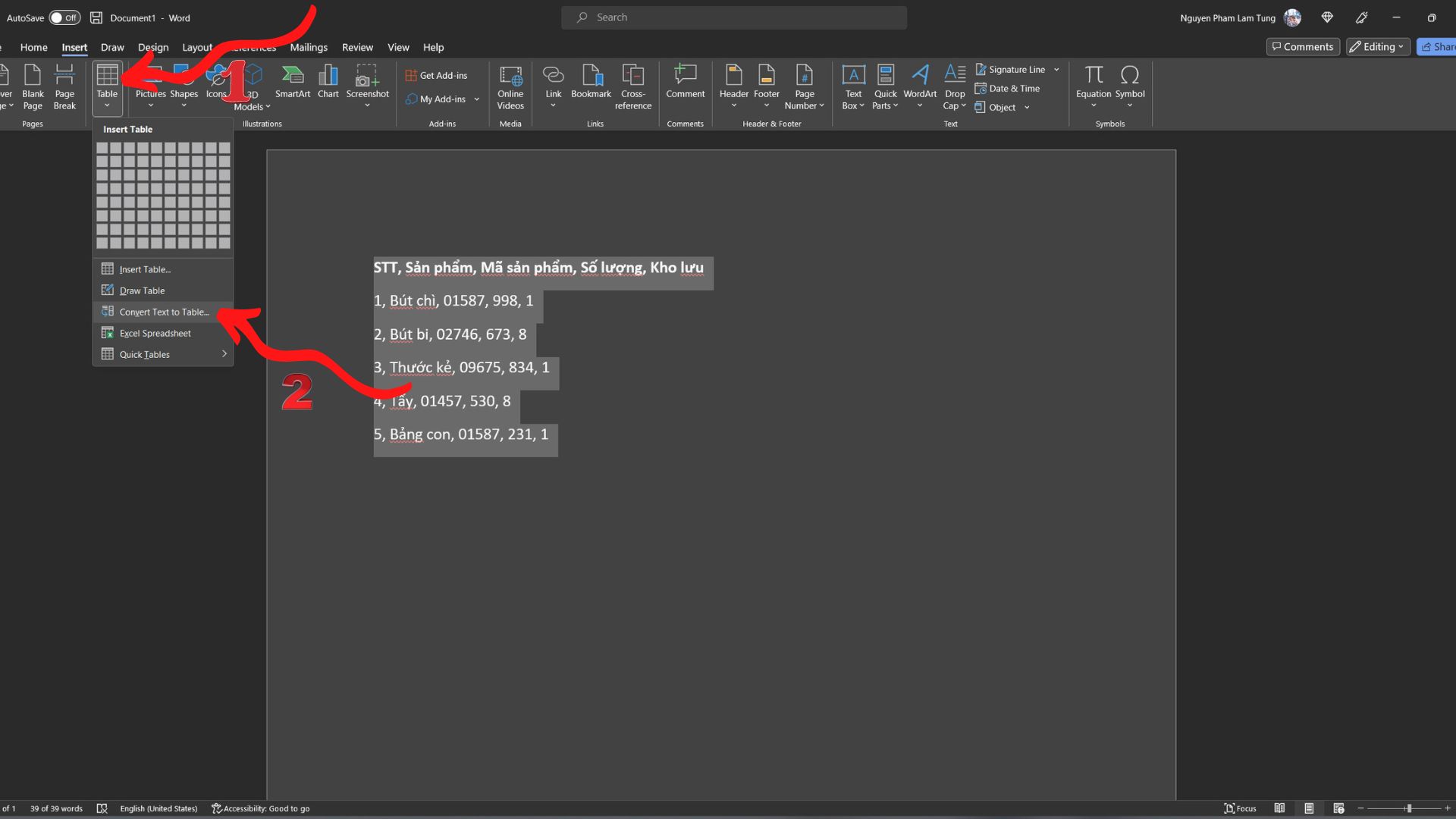Expand the Object dropdown arrow

pyautogui.click(x=1027, y=108)
